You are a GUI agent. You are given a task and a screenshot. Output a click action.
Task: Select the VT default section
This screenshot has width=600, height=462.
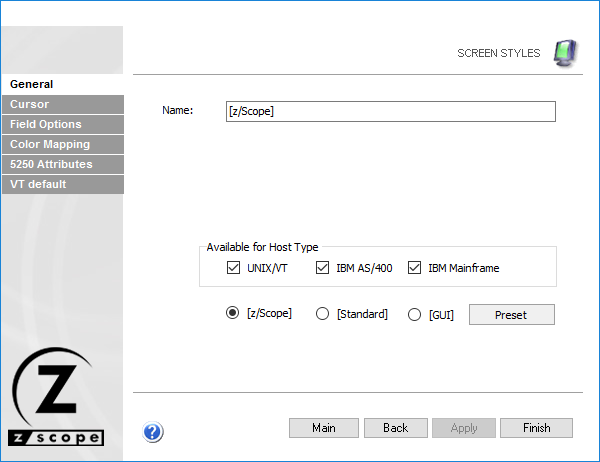click(63, 184)
